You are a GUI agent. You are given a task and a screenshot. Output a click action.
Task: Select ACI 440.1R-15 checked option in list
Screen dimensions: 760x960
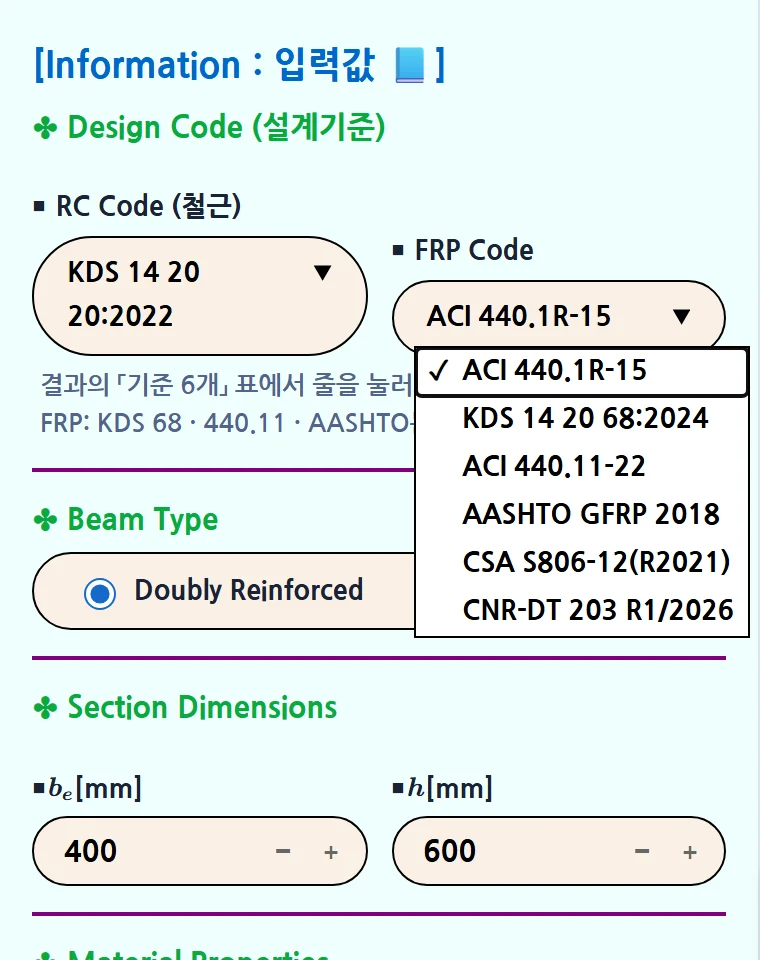[582, 371]
